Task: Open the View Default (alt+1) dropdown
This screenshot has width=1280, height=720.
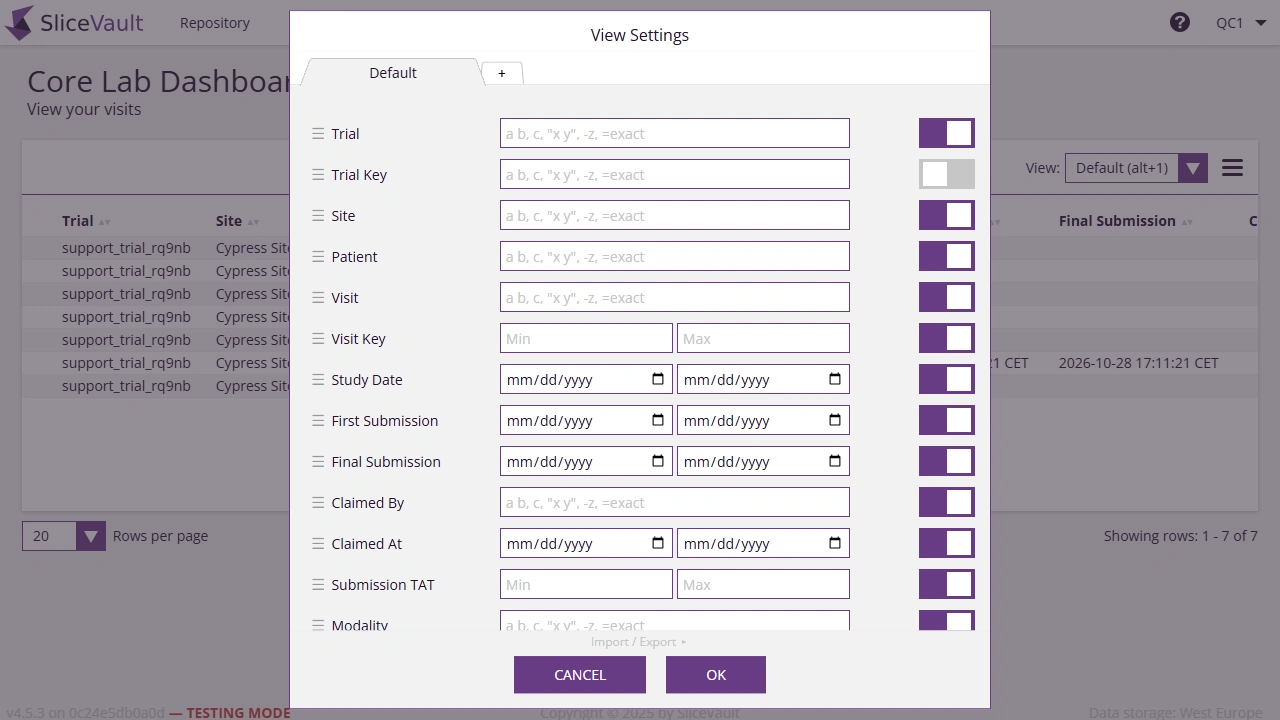Action: click(x=1136, y=168)
